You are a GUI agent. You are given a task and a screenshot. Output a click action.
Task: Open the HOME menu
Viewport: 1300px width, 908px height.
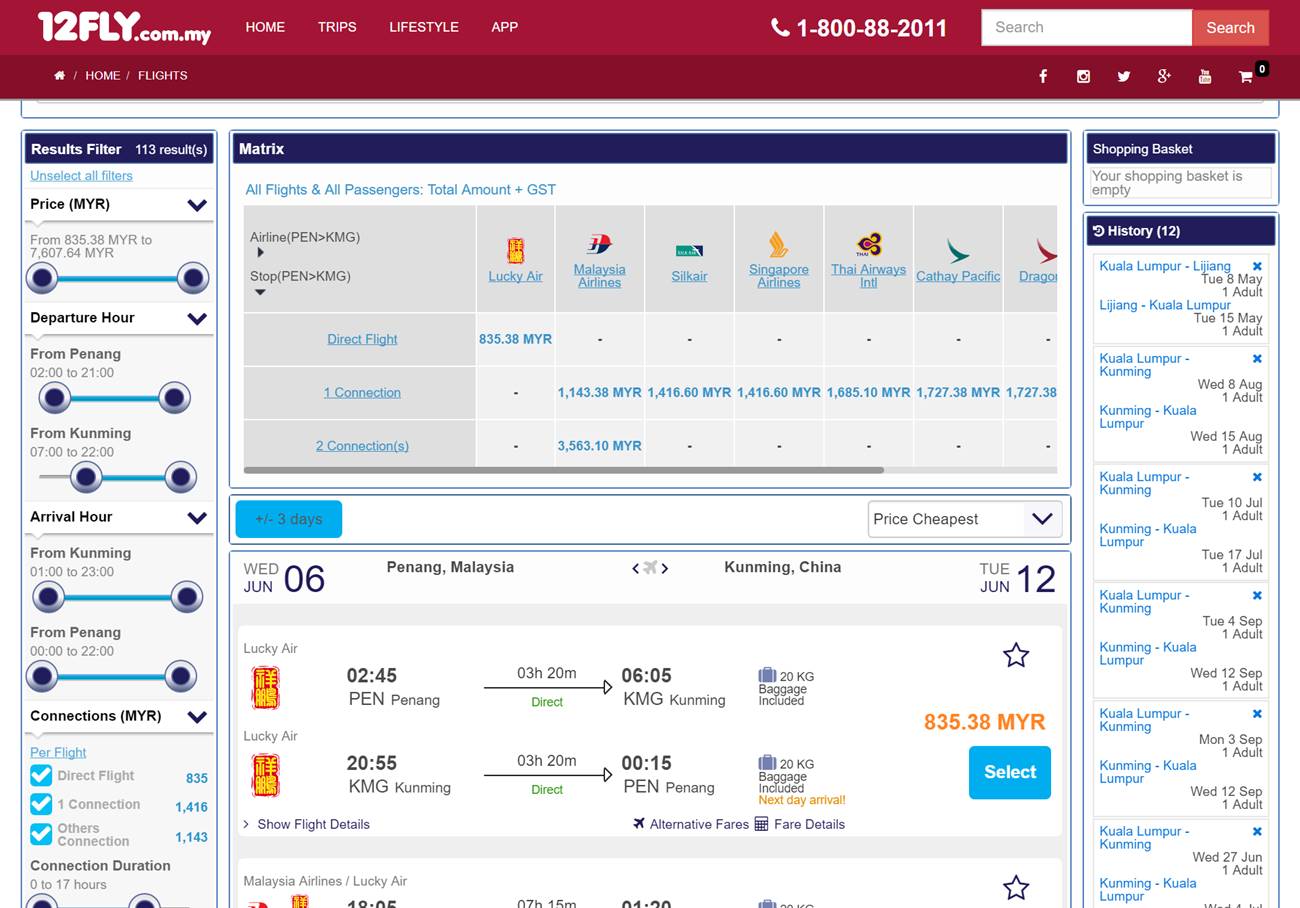pyautogui.click(x=265, y=27)
